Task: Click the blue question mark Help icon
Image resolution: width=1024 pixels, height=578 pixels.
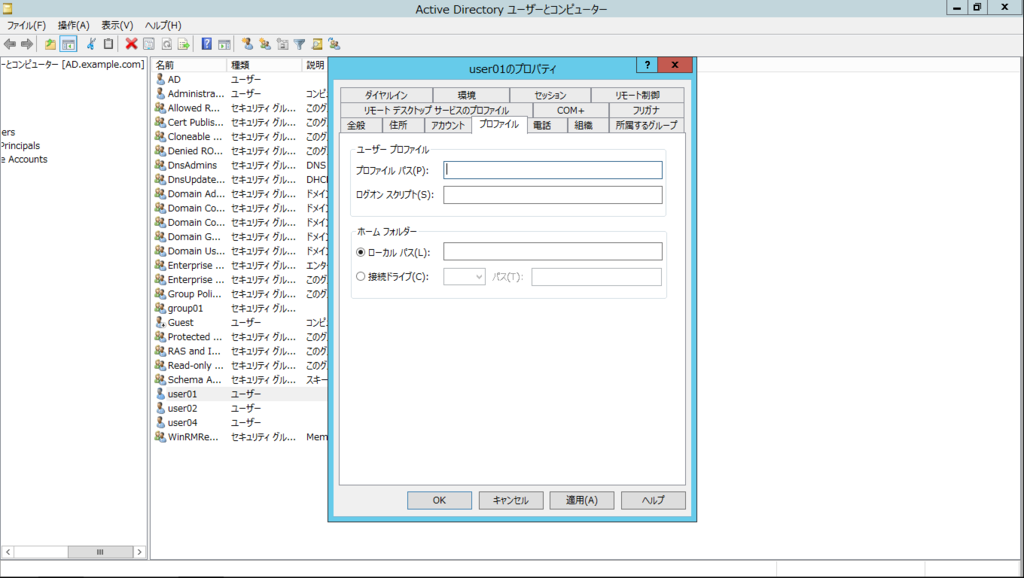Action: pos(206,44)
